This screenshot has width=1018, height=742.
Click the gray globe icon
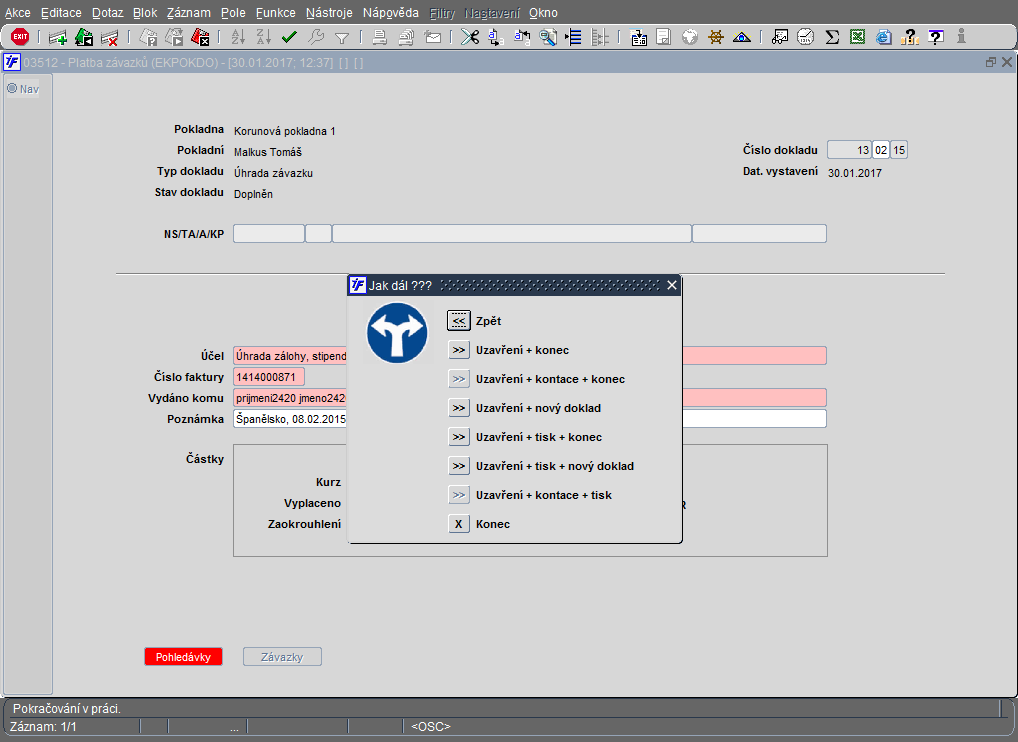(689, 37)
